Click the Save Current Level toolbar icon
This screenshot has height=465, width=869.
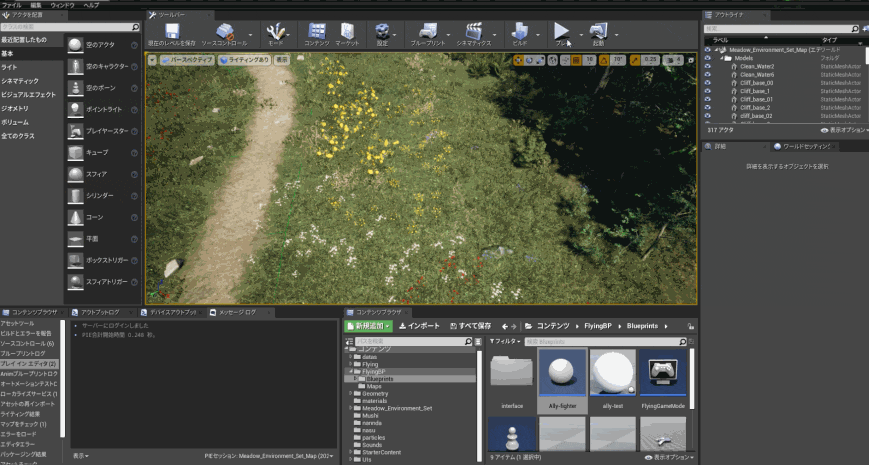pos(171,33)
